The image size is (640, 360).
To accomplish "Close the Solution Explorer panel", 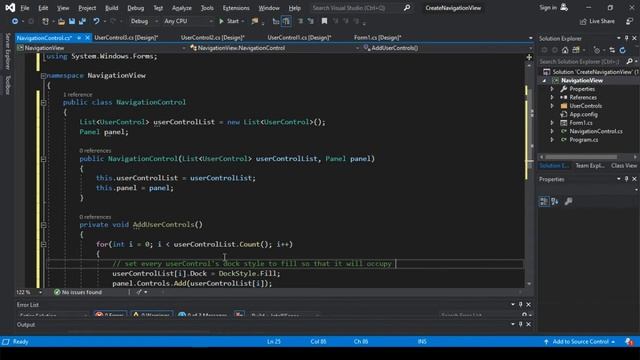I will coord(634,38).
